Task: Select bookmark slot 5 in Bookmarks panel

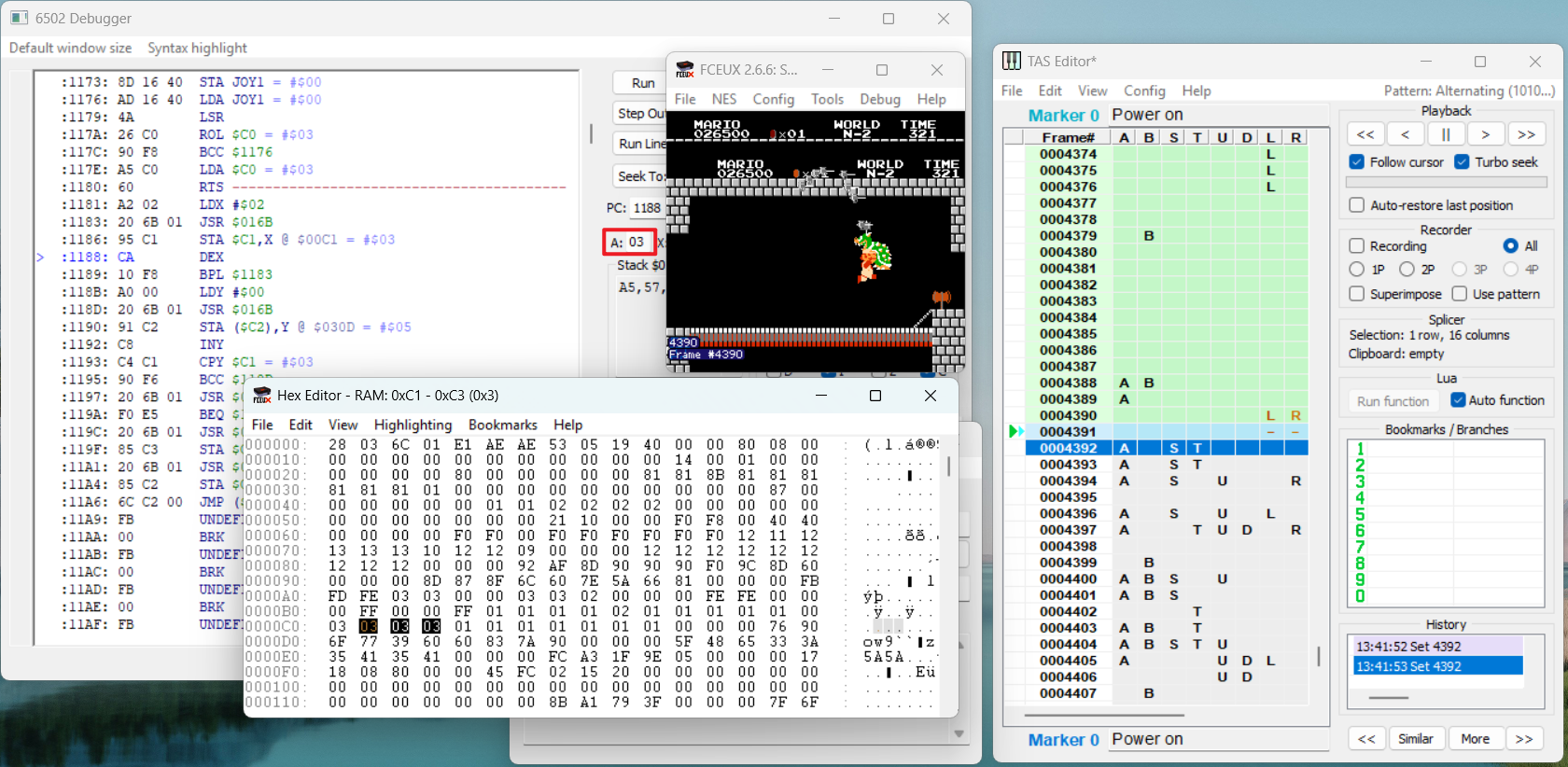Action: pyautogui.click(x=1360, y=514)
